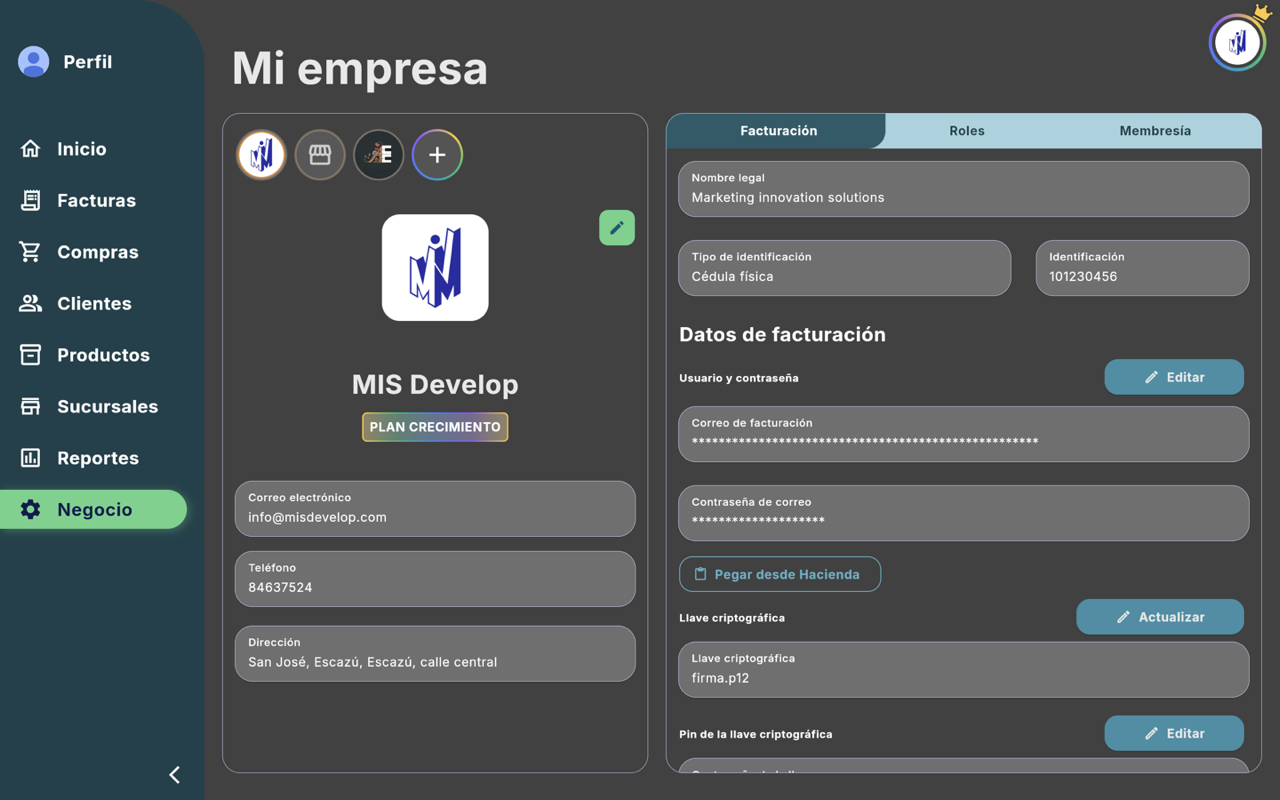Click the large MIS Develop logo image

(x=435, y=267)
